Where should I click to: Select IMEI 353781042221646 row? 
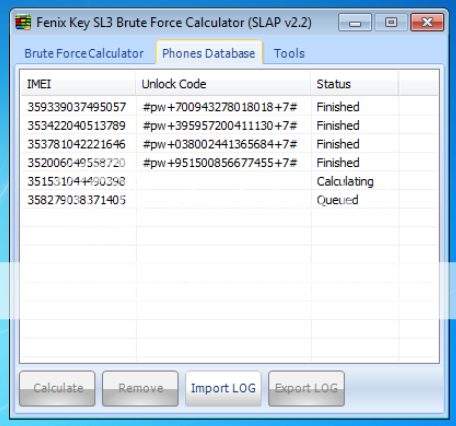click(x=229, y=144)
